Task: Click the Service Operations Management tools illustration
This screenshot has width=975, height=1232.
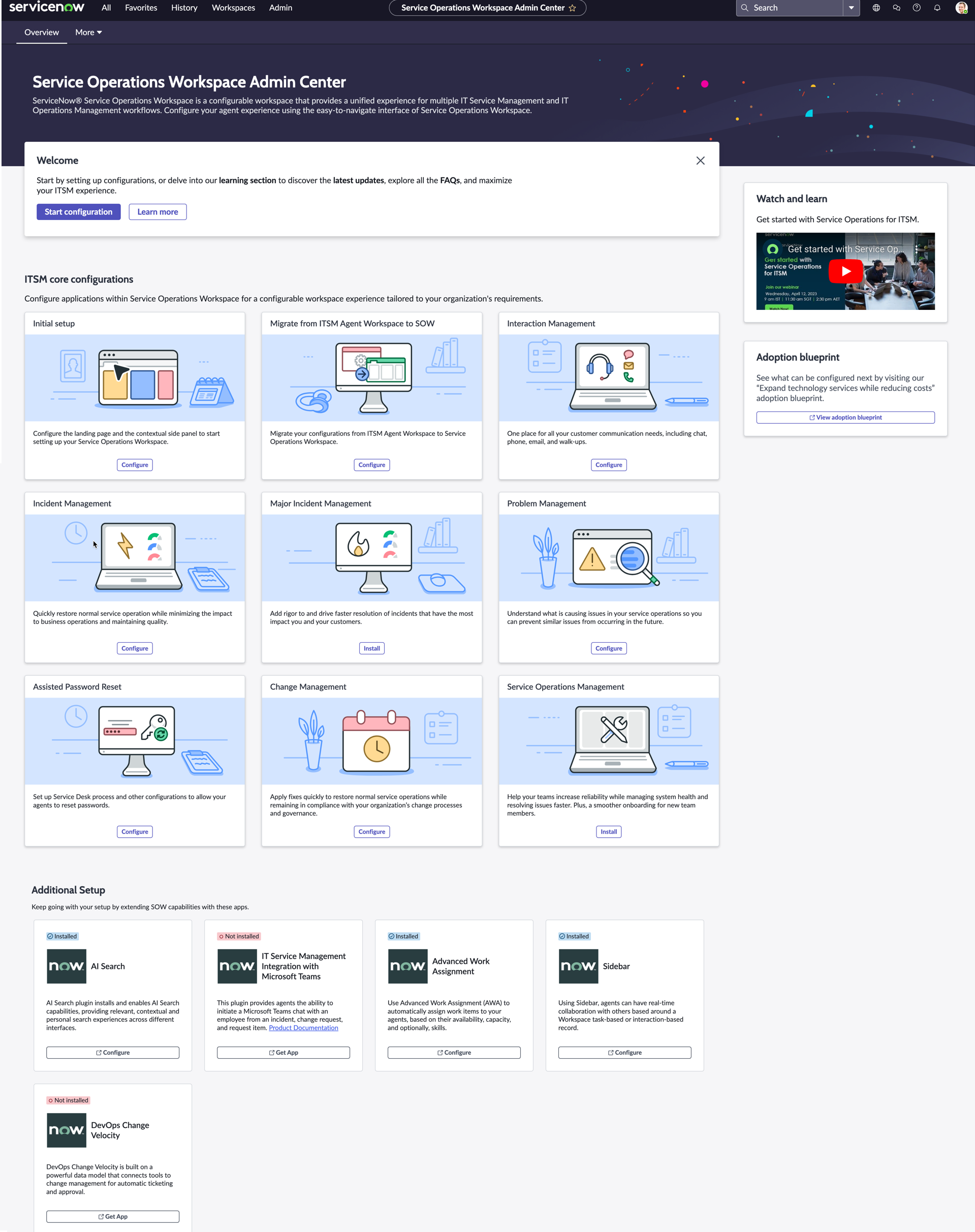Action: click(x=609, y=741)
